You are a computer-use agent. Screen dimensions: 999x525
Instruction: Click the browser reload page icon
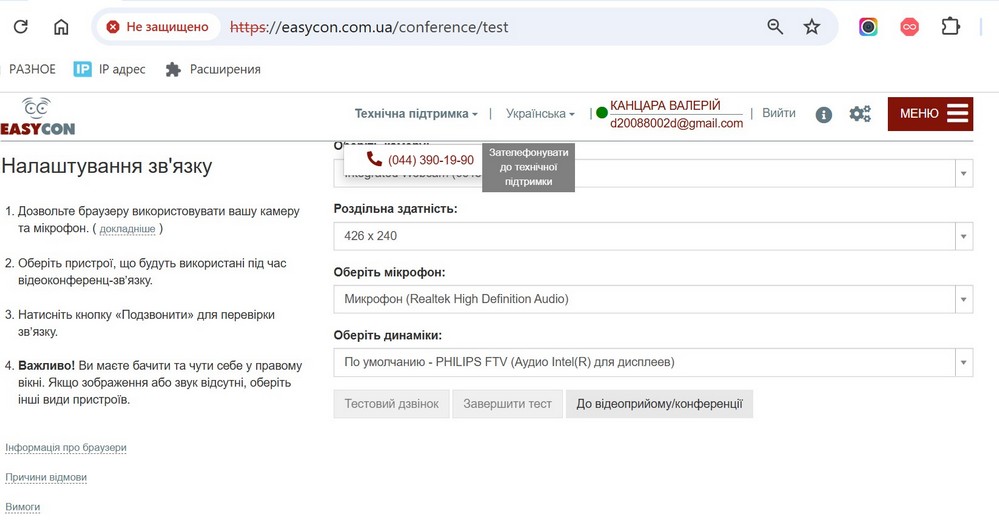20,27
